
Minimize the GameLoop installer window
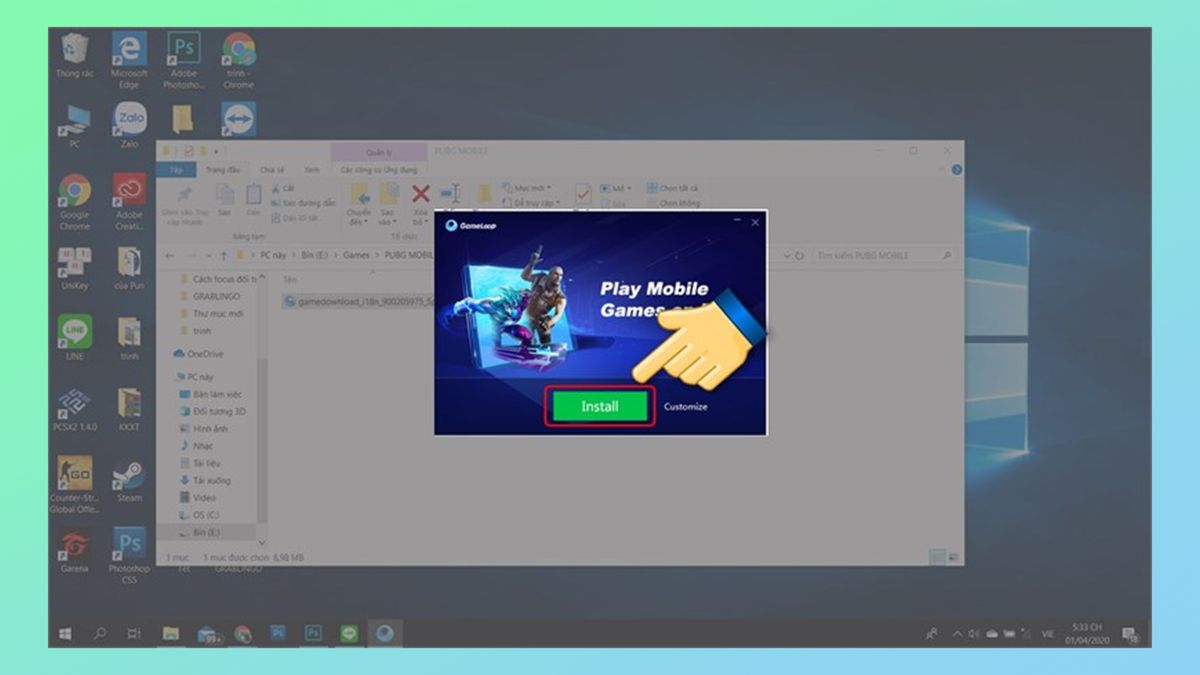tap(737, 219)
